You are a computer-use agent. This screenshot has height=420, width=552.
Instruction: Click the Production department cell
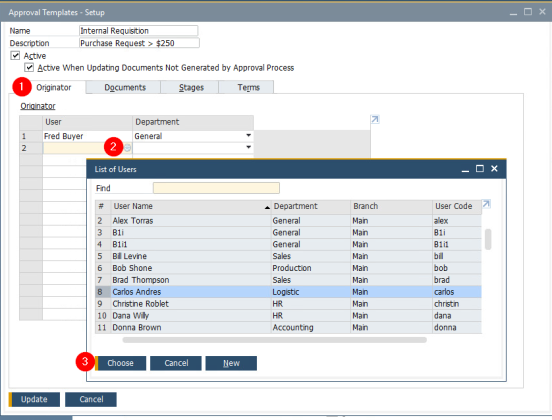311,268
